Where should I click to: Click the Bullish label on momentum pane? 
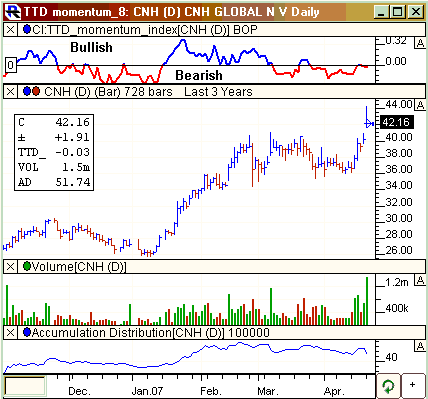pos(91,47)
